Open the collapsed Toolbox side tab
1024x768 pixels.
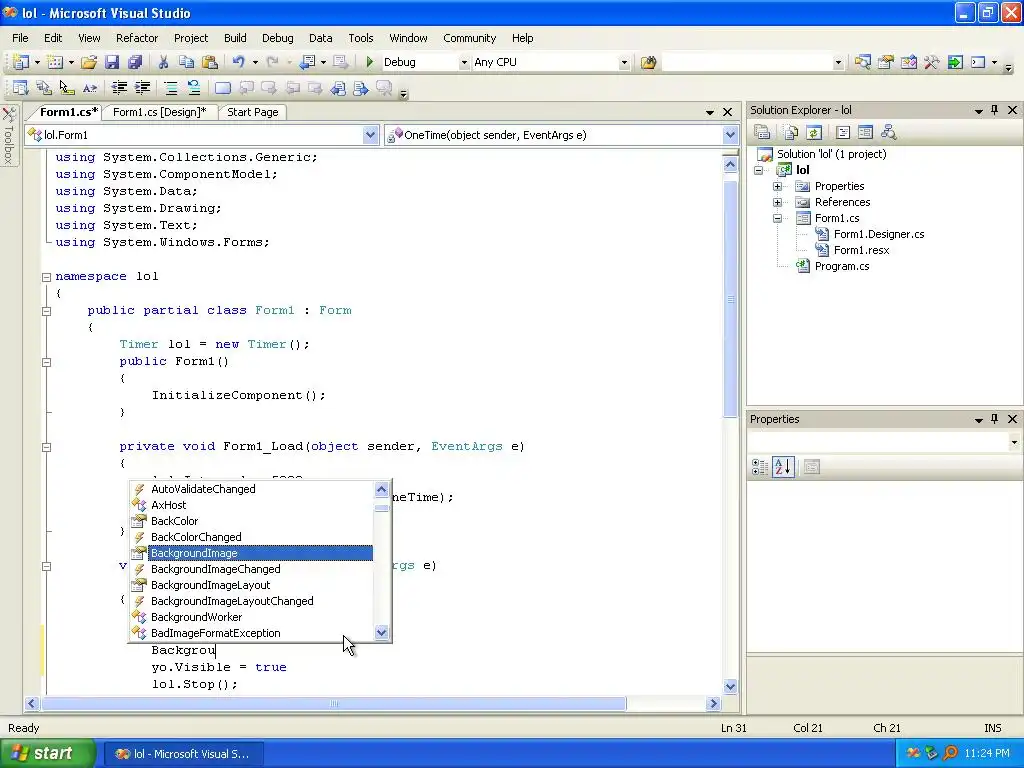tap(8, 135)
